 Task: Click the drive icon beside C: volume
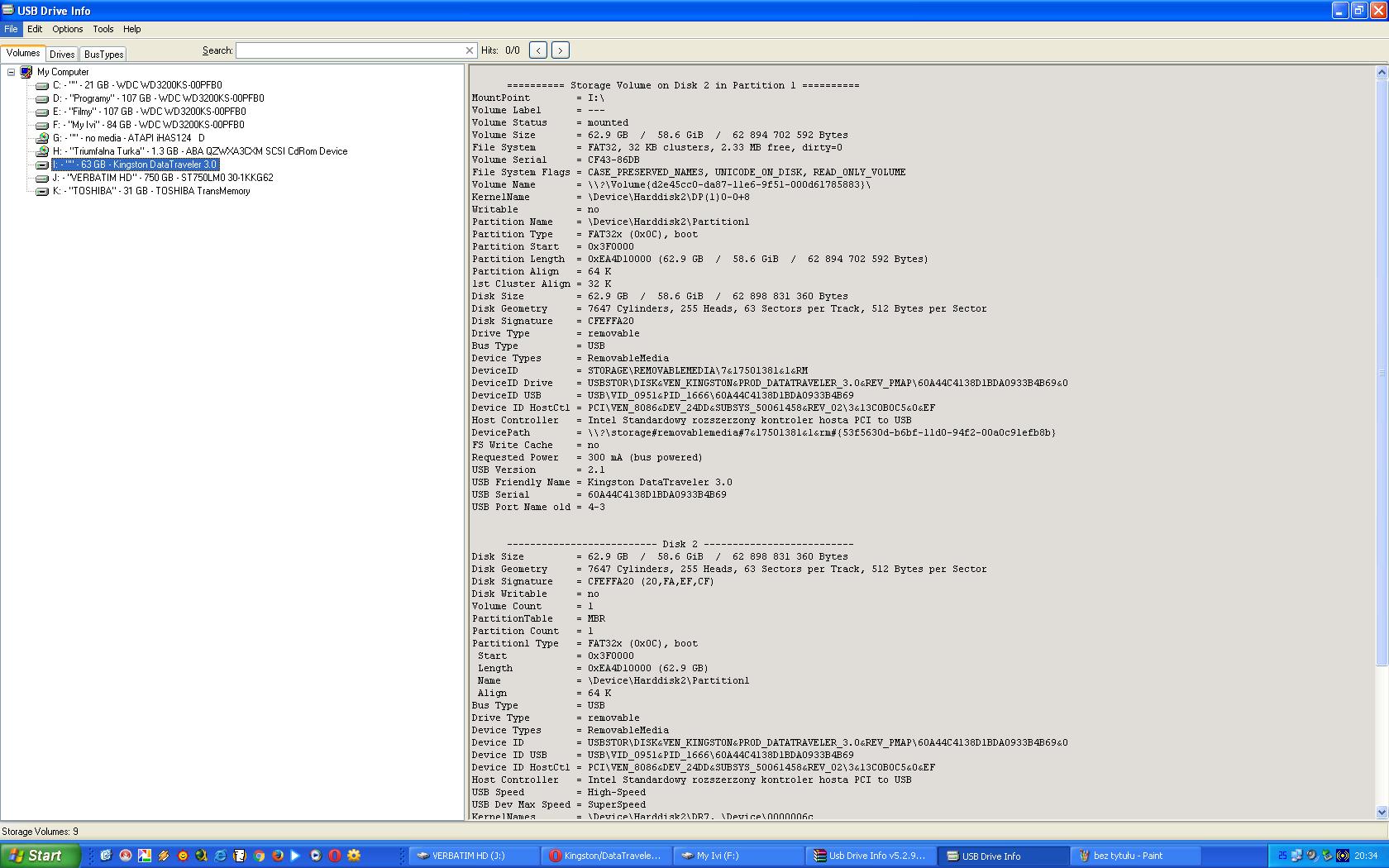[x=42, y=86]
